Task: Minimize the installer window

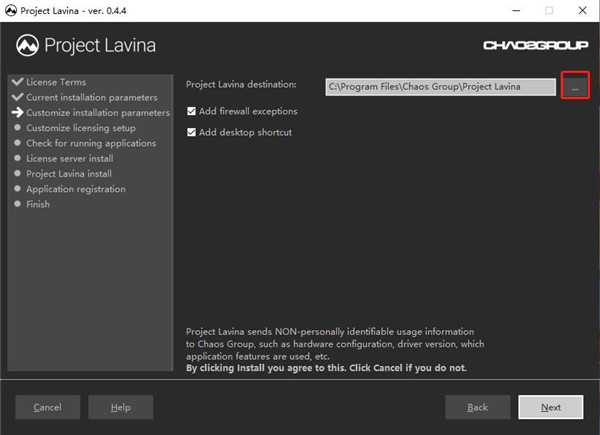Action: (x=516, y=10)
